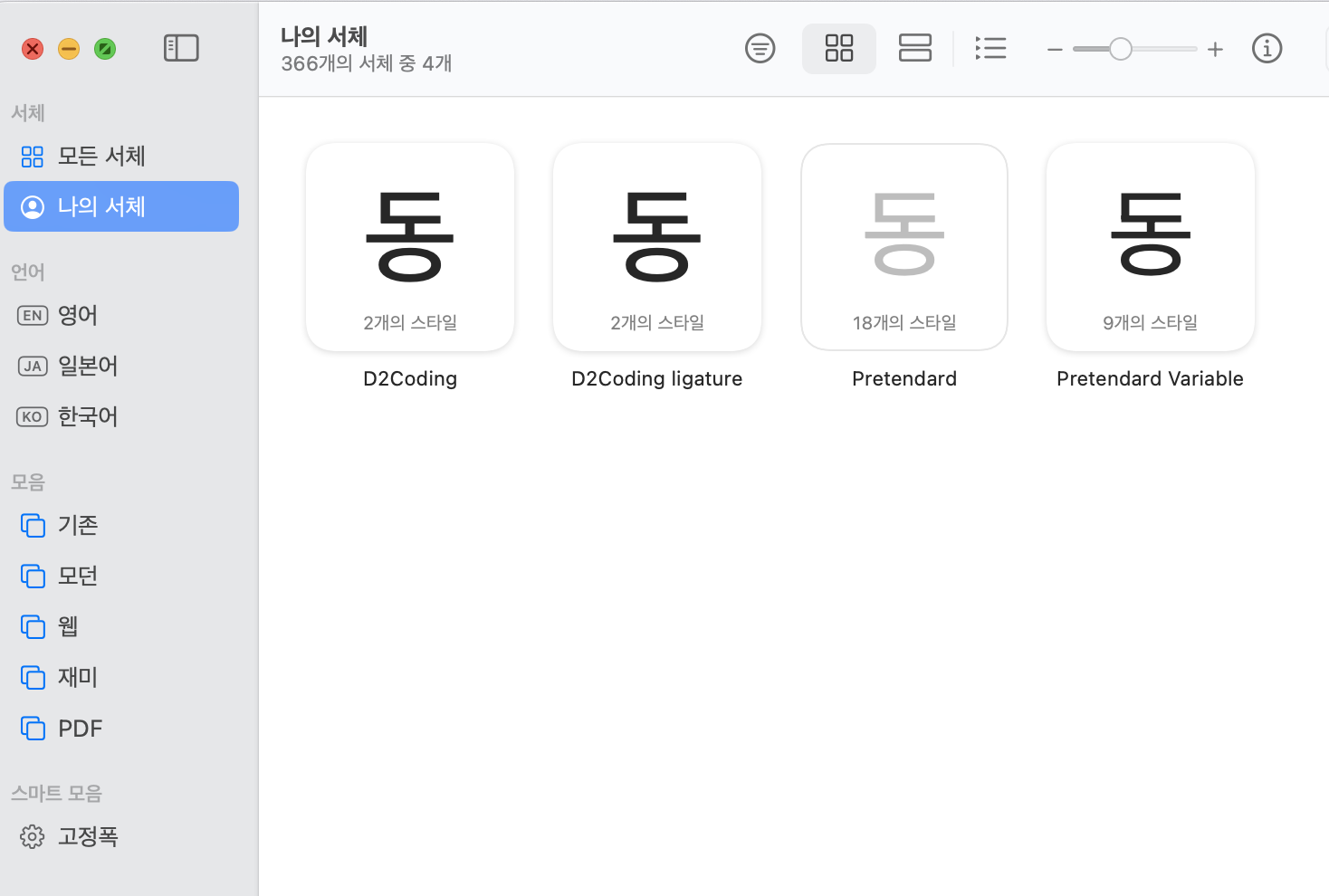
Task: Click the 9개의 스타일 text
Action: pos(1151,323)
